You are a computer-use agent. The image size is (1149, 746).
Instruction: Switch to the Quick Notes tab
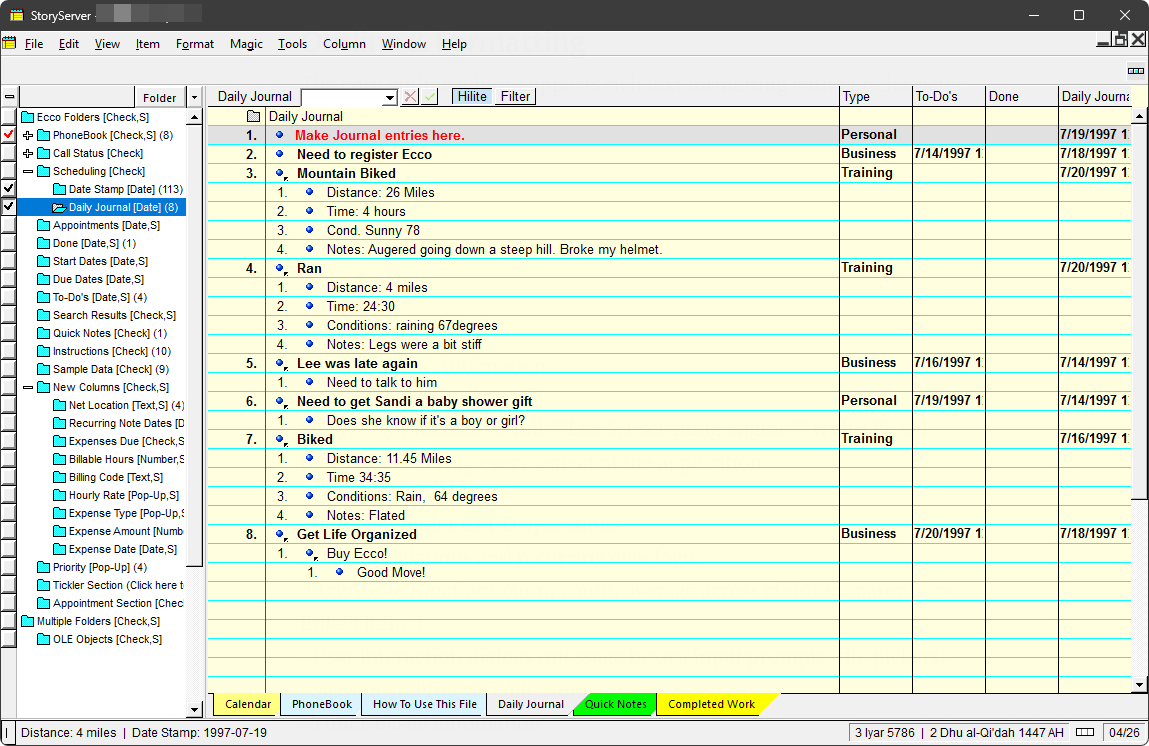[616, 704]
